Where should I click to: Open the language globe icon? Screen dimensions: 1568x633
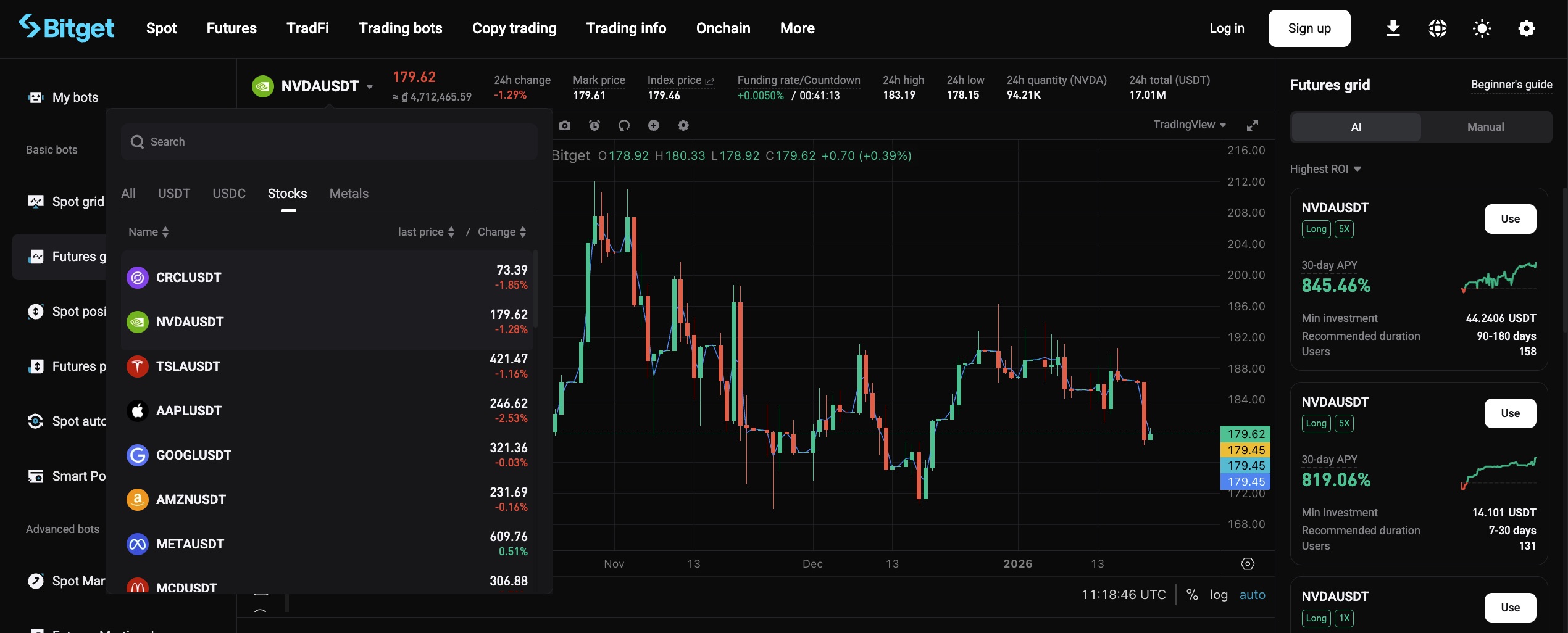(x=1438, y=28)
